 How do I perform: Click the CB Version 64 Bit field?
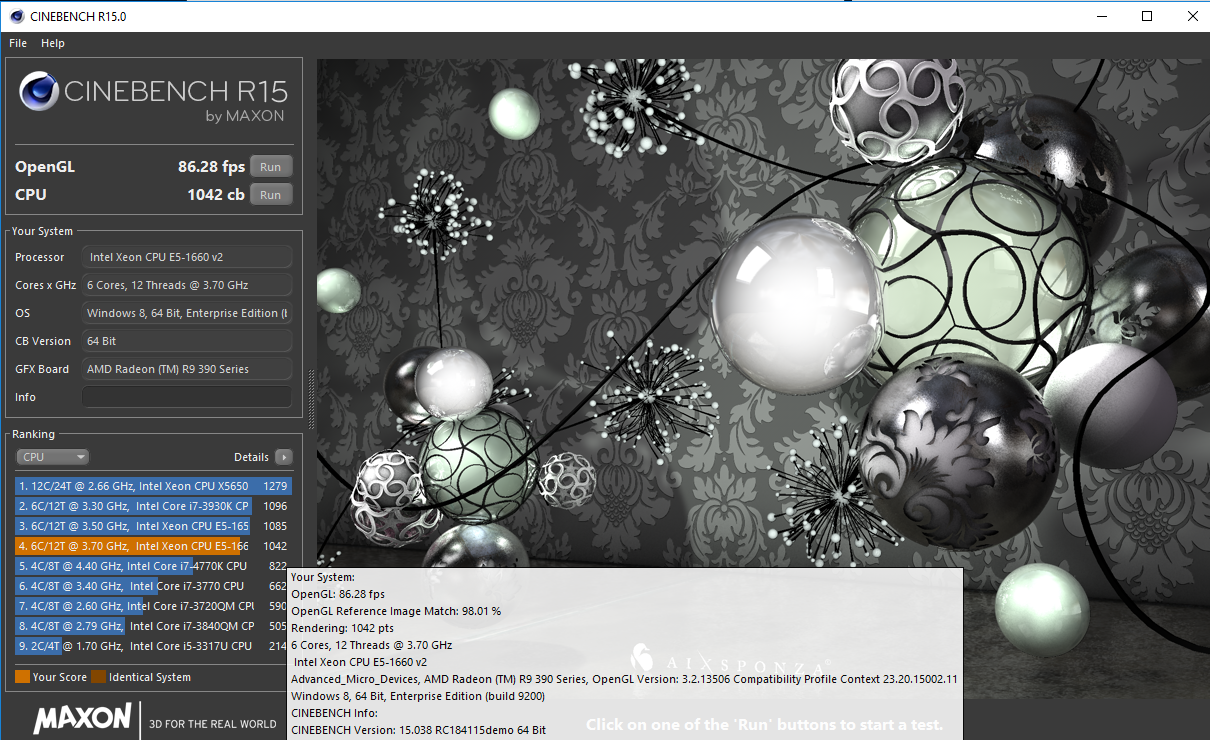point(187,341)
